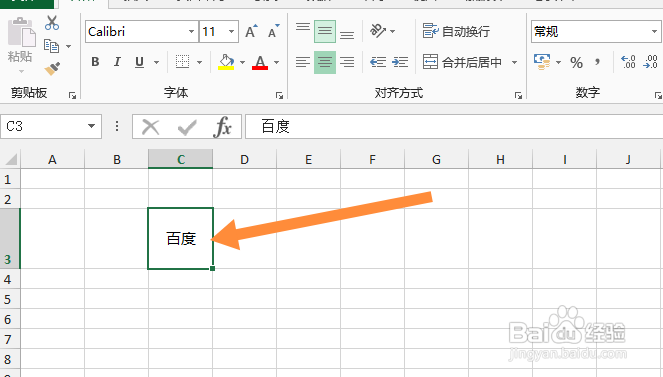Apply comma style separator
663x377 pixels.
[x=597, y=63]
